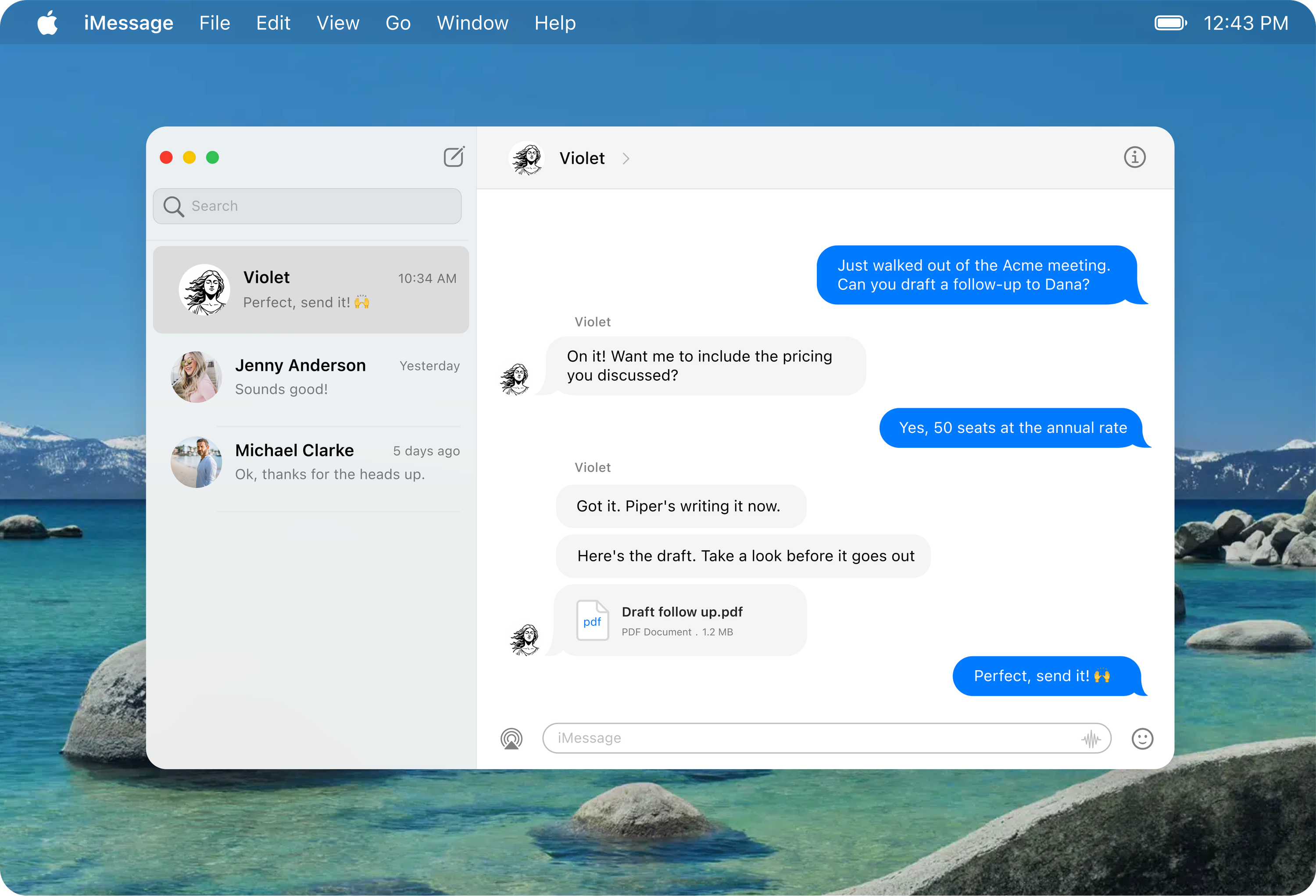Click the 12:43 PM clock
This screenshot has width=1316, height=896.
[1246, 23]
